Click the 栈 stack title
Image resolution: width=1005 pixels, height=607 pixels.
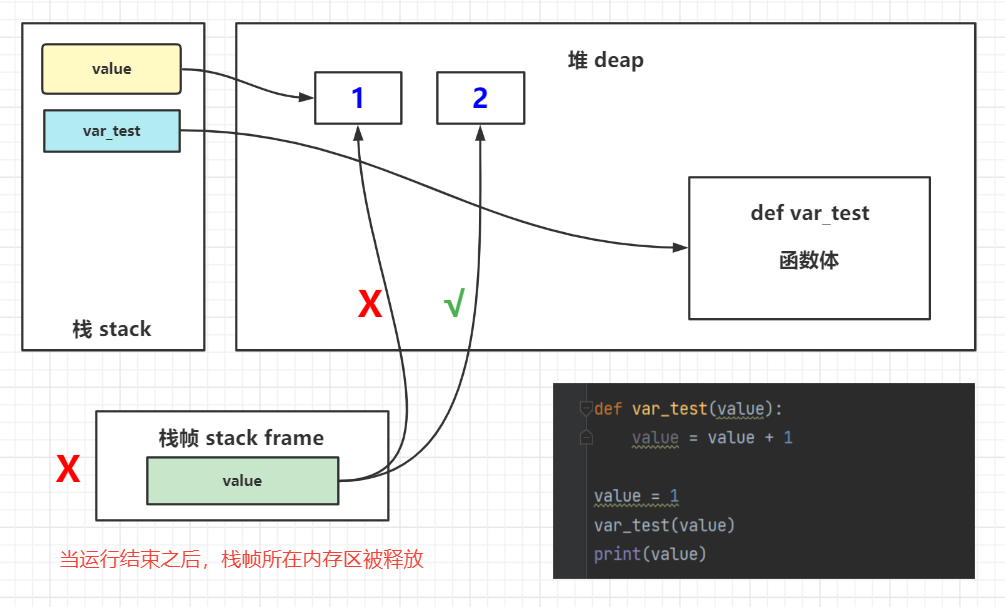click(x=112, y=328)
